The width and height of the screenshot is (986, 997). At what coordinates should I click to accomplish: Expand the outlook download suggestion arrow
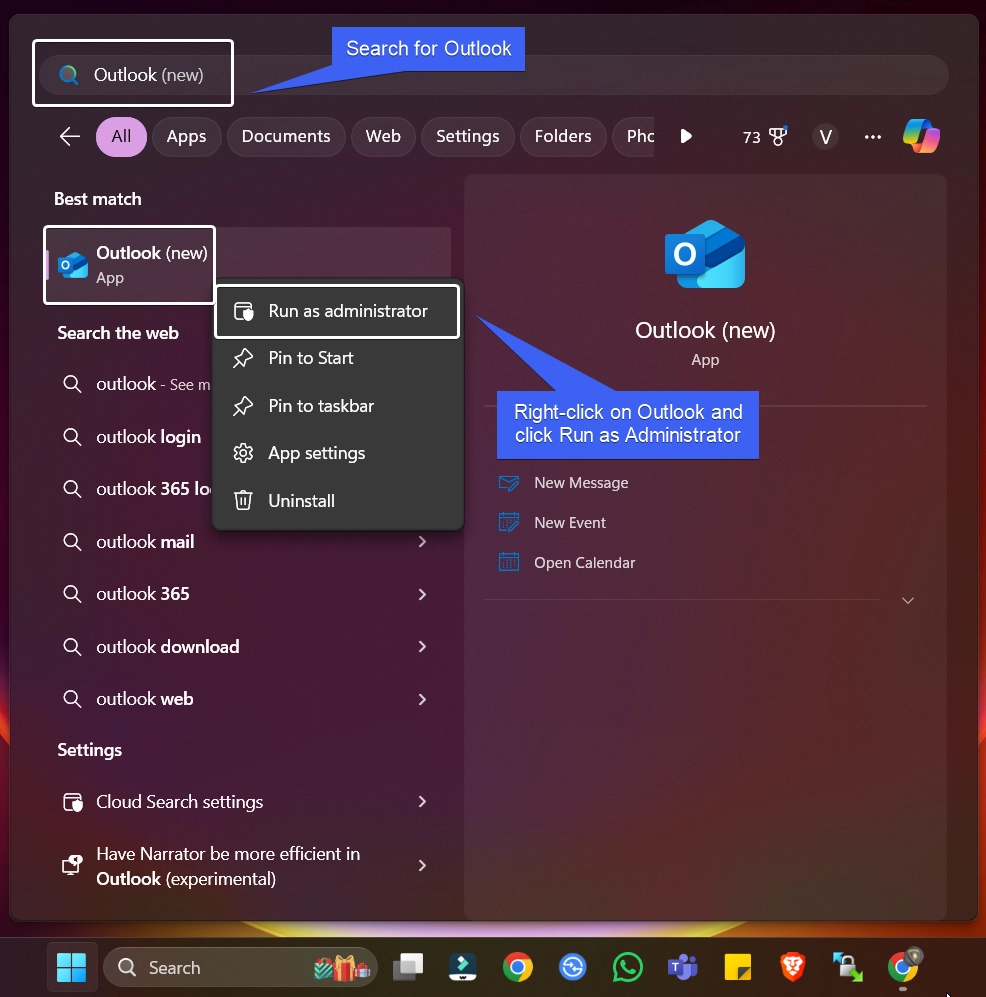(x=422, y=647)
